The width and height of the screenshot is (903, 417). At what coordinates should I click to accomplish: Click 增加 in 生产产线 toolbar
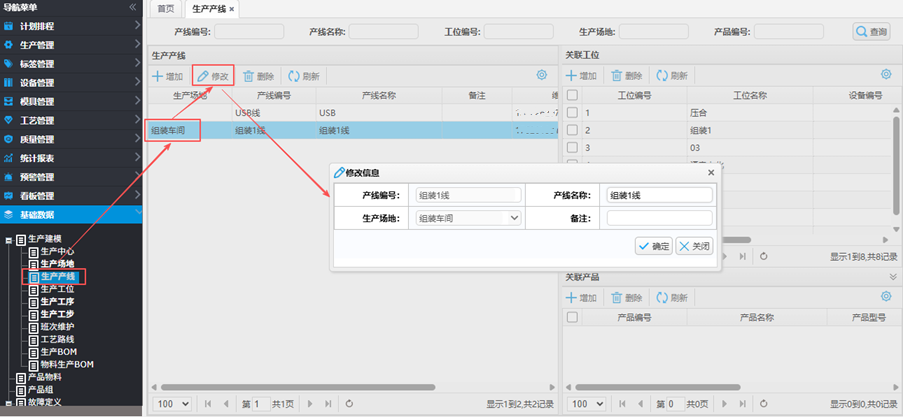pos(168,76)
